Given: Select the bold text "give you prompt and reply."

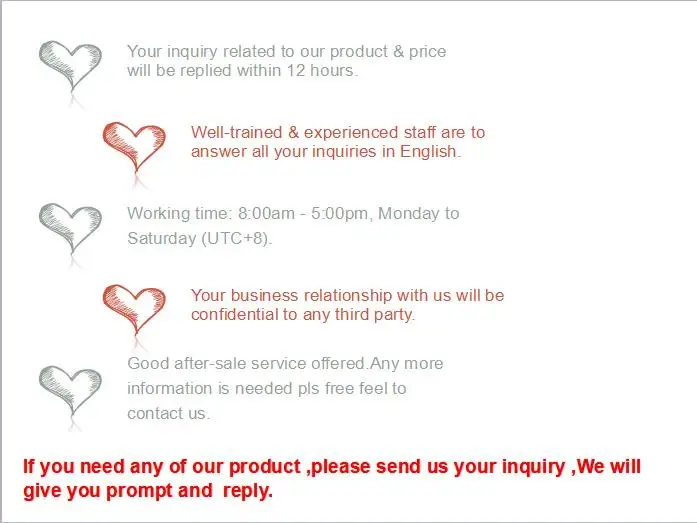Looking at the screenshot, I should coord(147,492).
